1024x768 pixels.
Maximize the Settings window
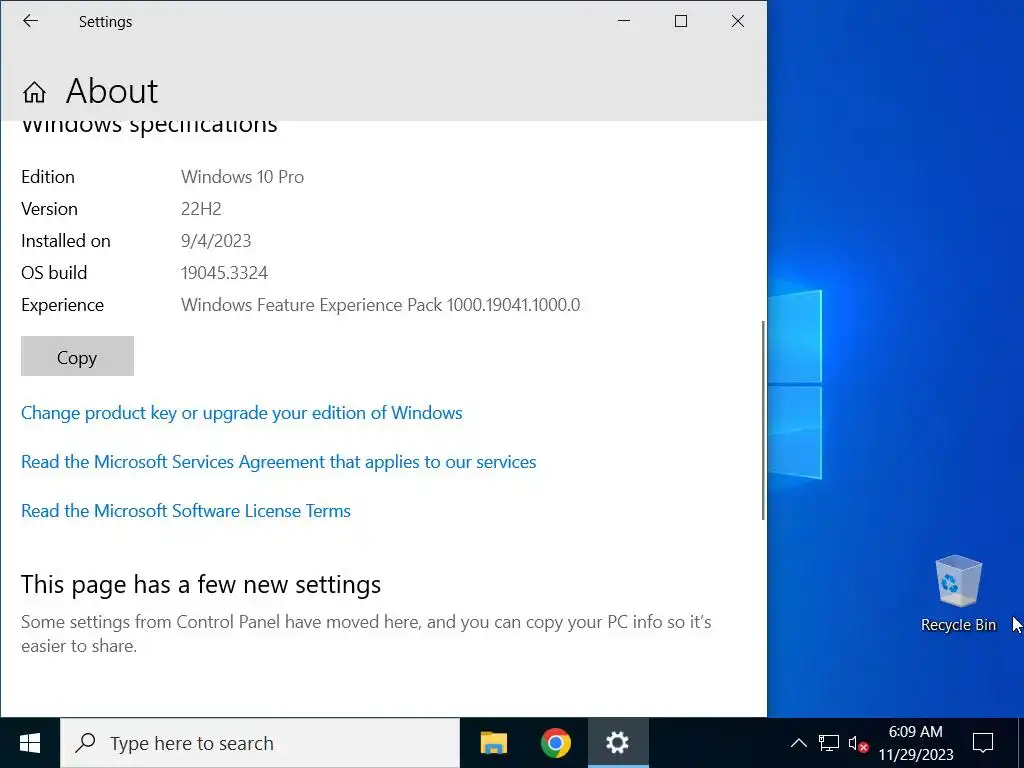click(x=680, y=21)
